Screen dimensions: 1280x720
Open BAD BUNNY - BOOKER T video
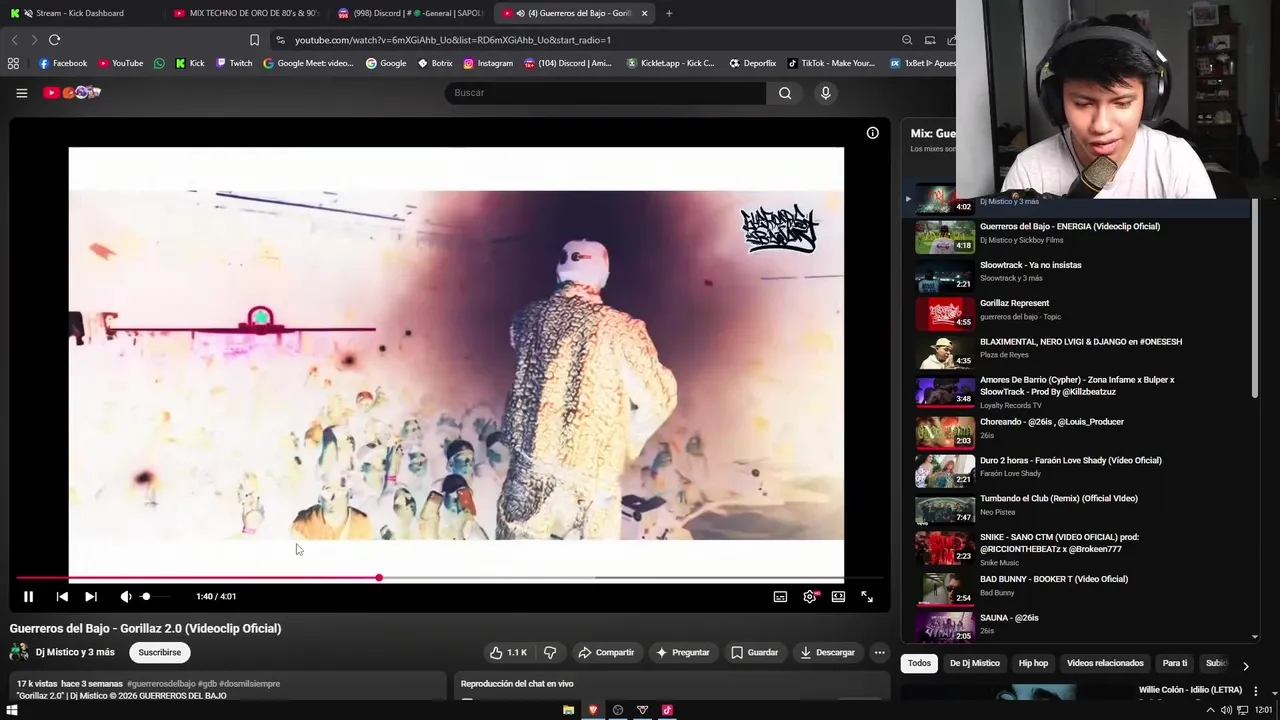click(x=1054, y=579)
